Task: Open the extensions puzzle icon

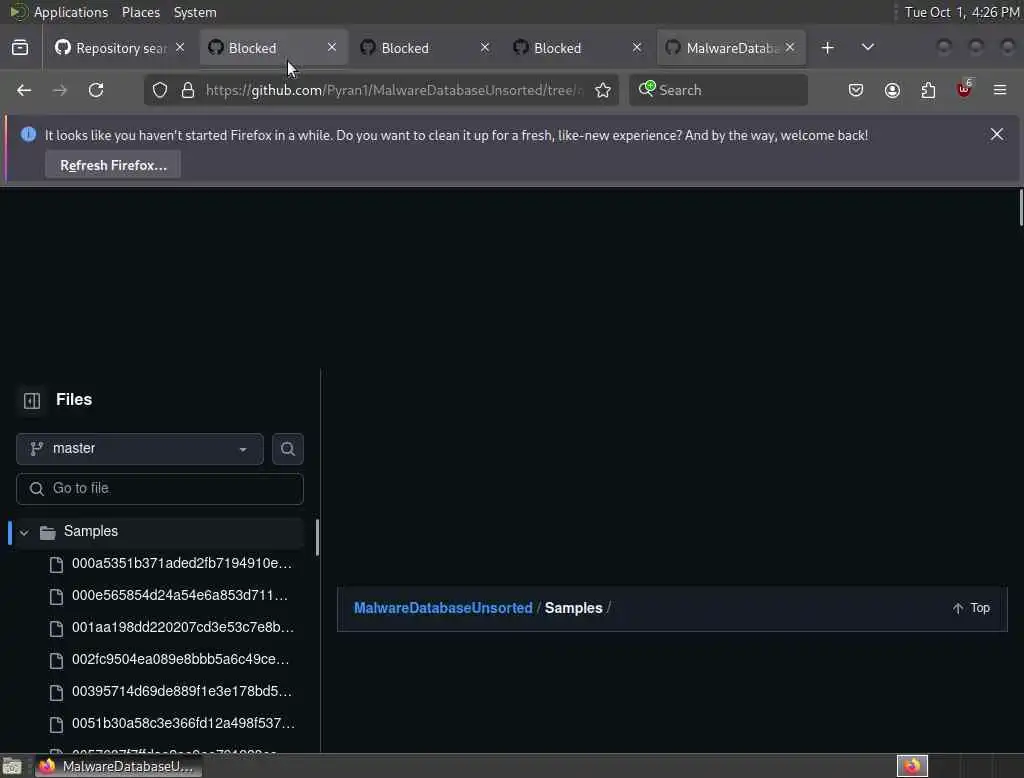Action: pos(928,90)
